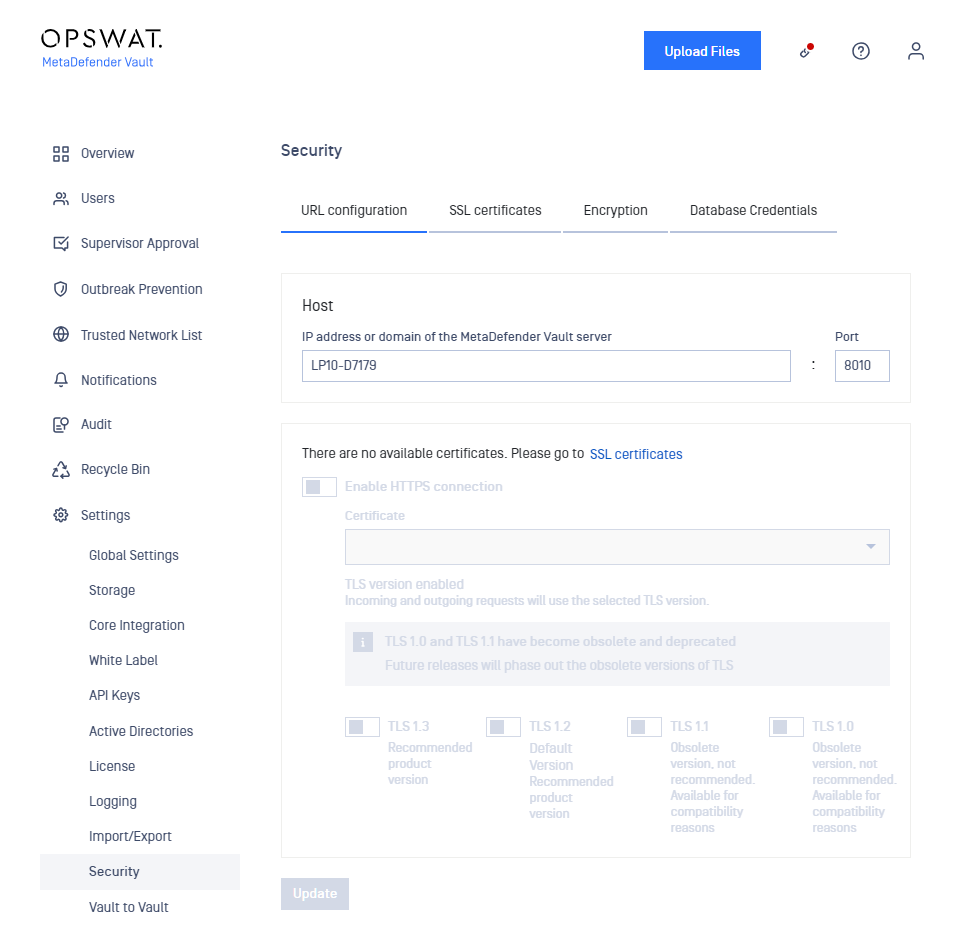The height and width of the screenshot is (937, 966).
Task: Open Notifications in the sidebar
Action: (118, 380)
